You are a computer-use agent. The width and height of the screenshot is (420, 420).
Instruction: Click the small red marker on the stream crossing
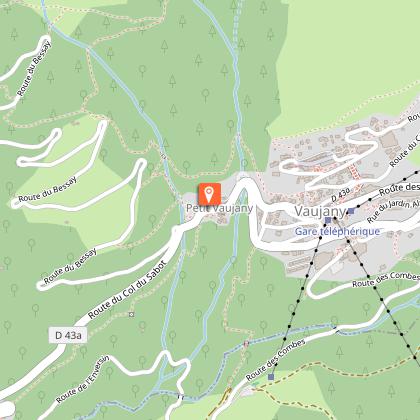246,344
